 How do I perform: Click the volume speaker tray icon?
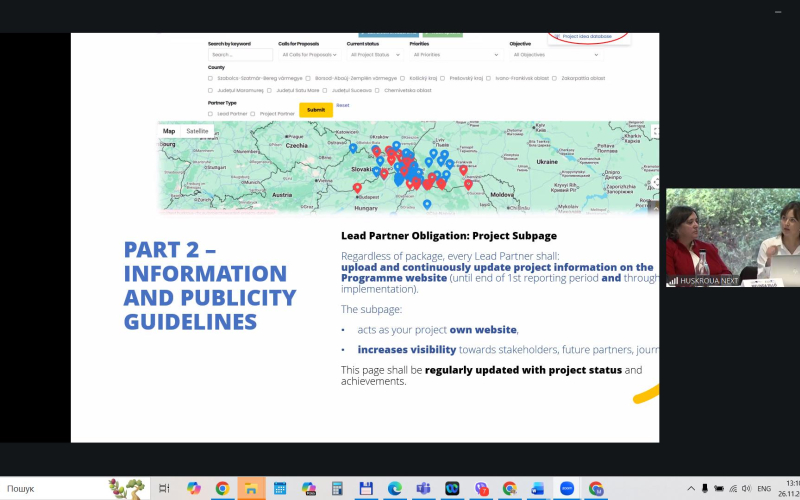746,488
